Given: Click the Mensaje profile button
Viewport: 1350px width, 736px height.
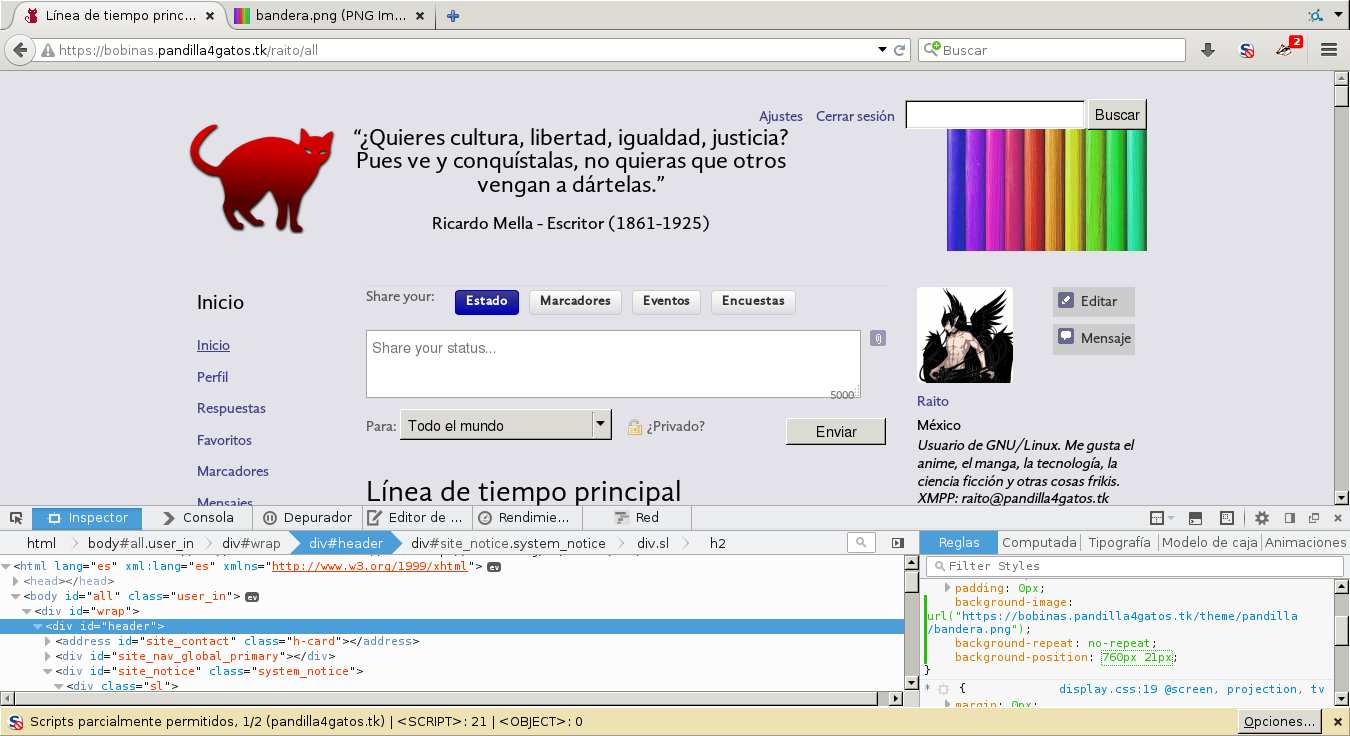Looking at the screenshot, I should [1093, 339].
